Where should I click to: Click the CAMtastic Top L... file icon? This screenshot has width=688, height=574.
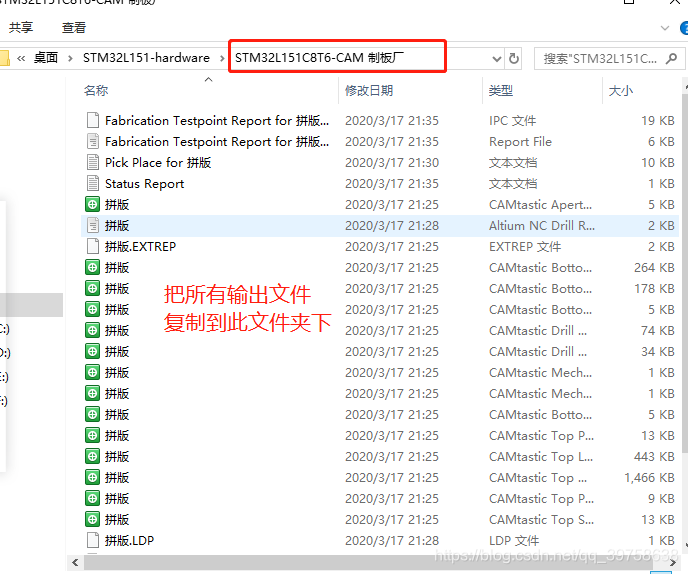[x=93, y=456]
